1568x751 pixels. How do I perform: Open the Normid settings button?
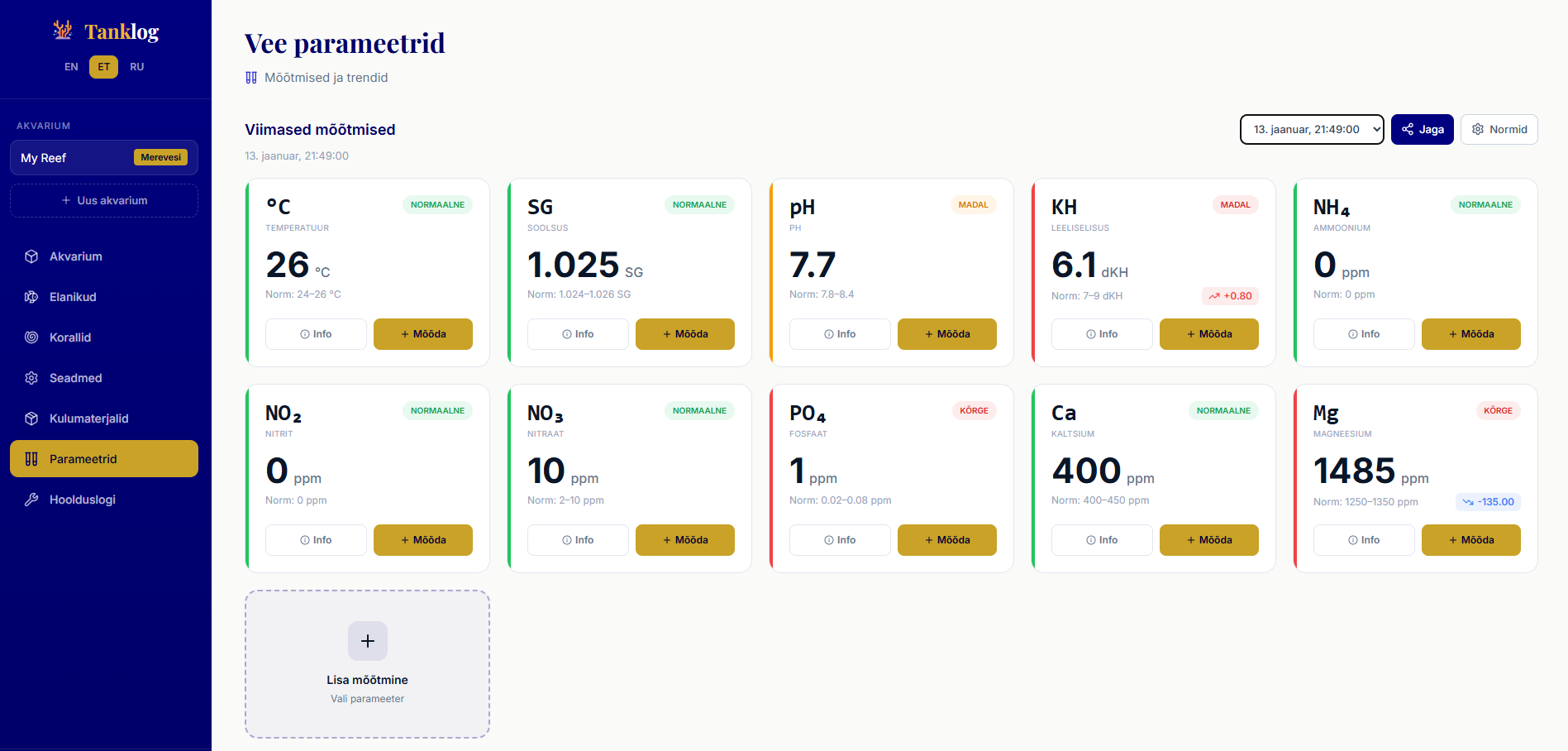click(x=1499, y=130)
